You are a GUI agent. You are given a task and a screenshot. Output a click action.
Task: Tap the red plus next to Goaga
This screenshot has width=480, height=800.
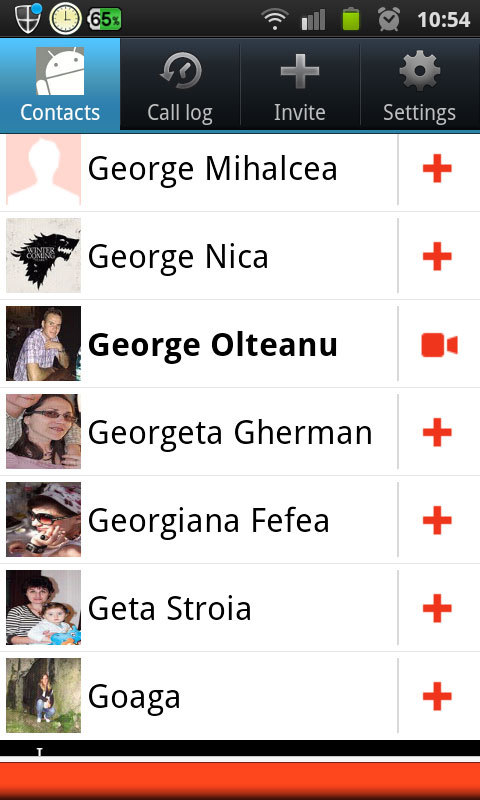tap(437, 696)
